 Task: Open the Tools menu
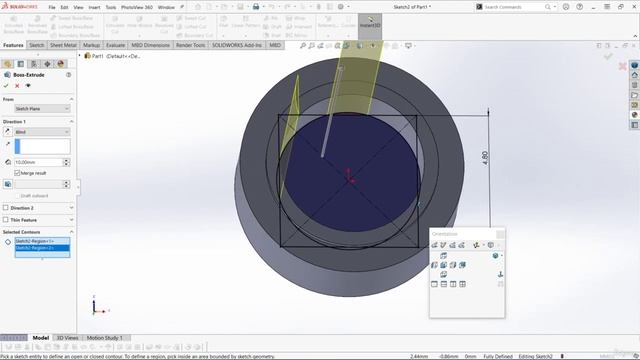click(x=111, y=7)
